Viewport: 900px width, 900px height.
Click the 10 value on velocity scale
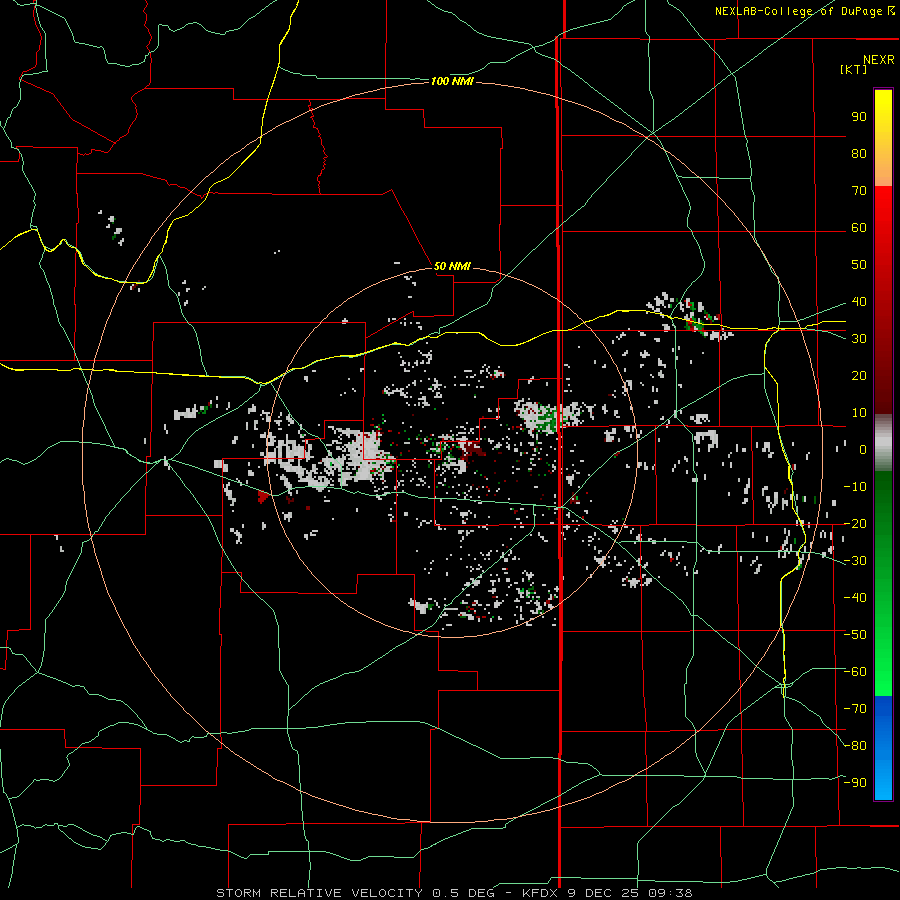(859, 413)
